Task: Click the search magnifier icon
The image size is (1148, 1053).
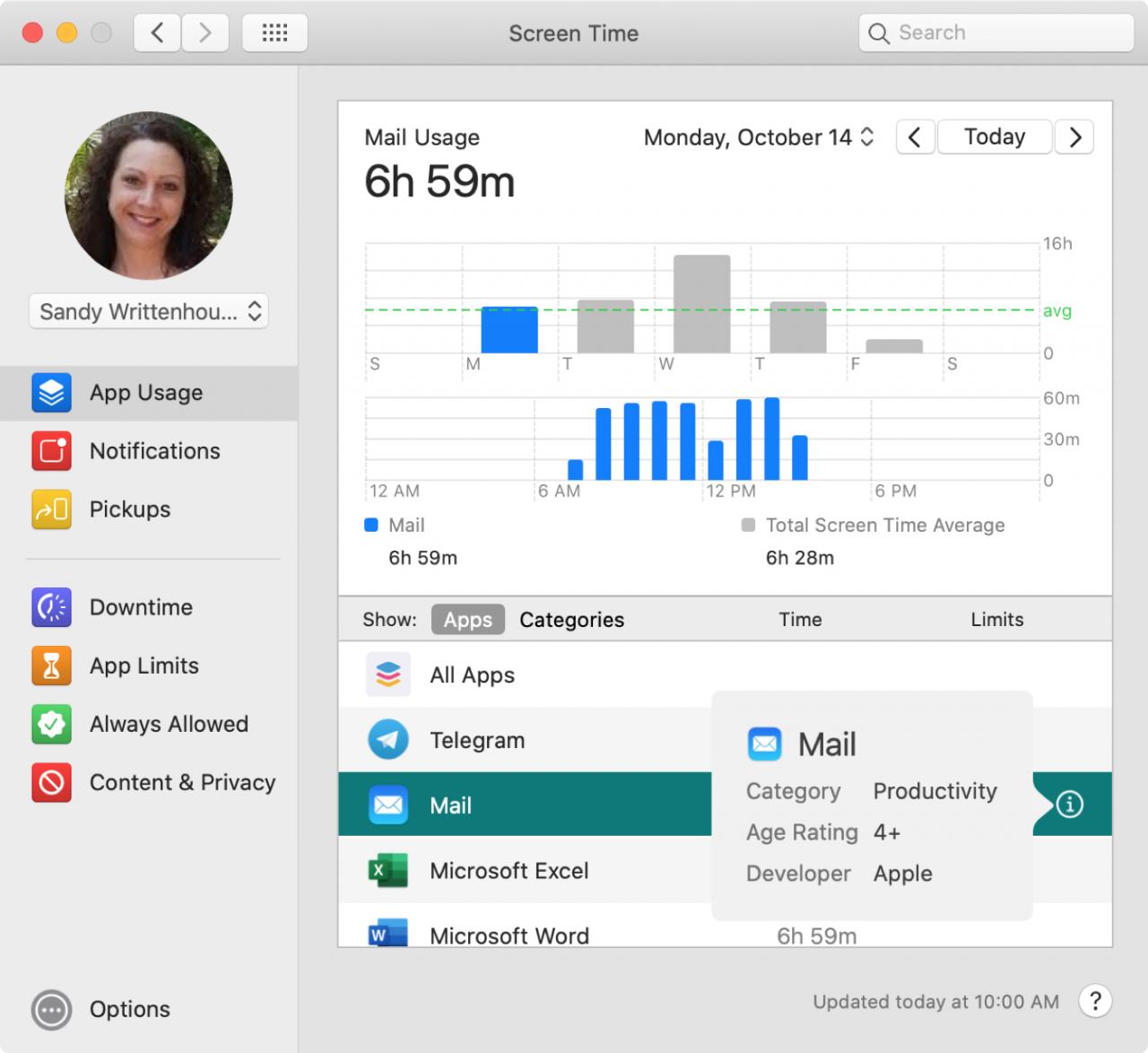Action: click(x=879, y=33)
